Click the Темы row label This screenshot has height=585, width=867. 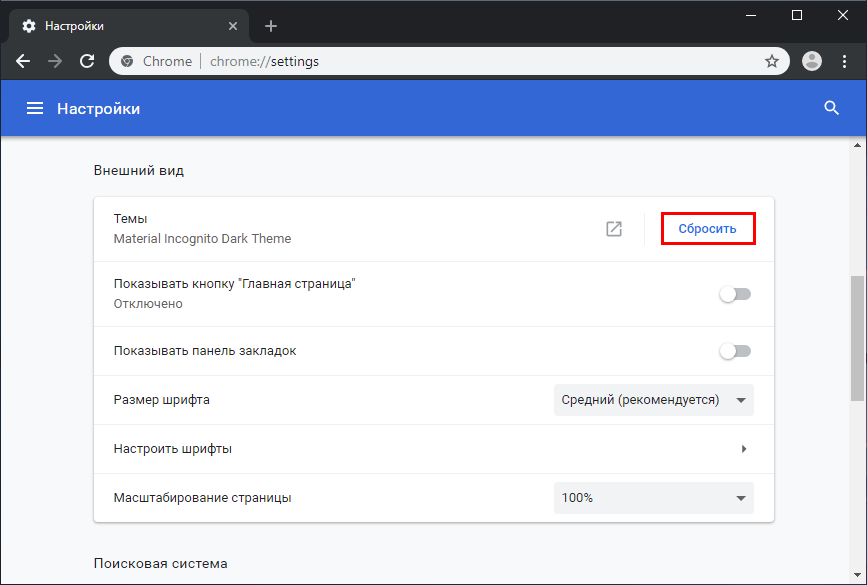pyautogui.click(x=130, y=218)
